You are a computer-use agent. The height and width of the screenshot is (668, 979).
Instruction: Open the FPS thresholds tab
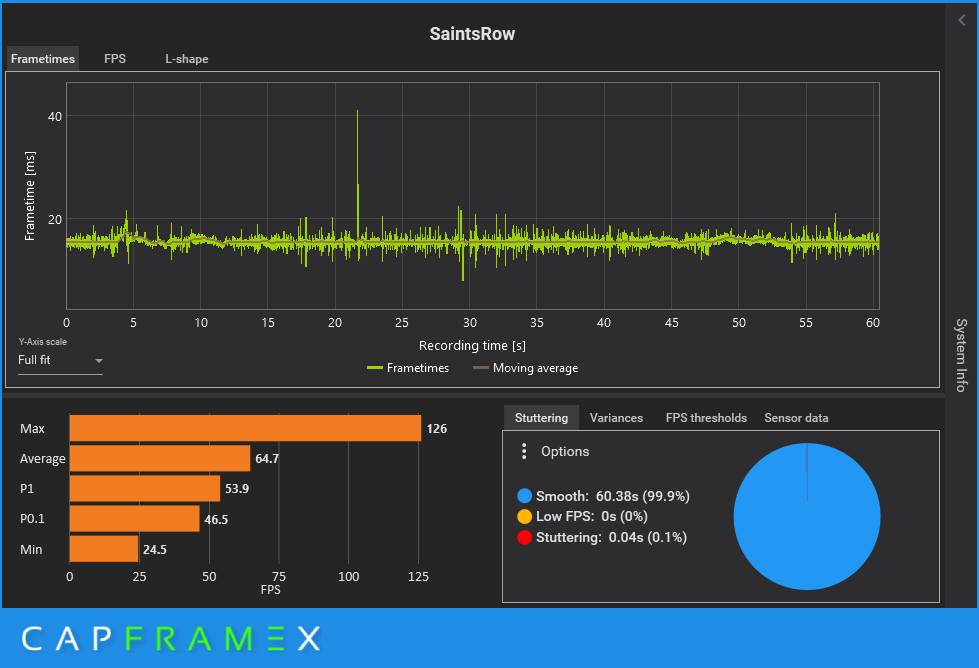(706, 418)
